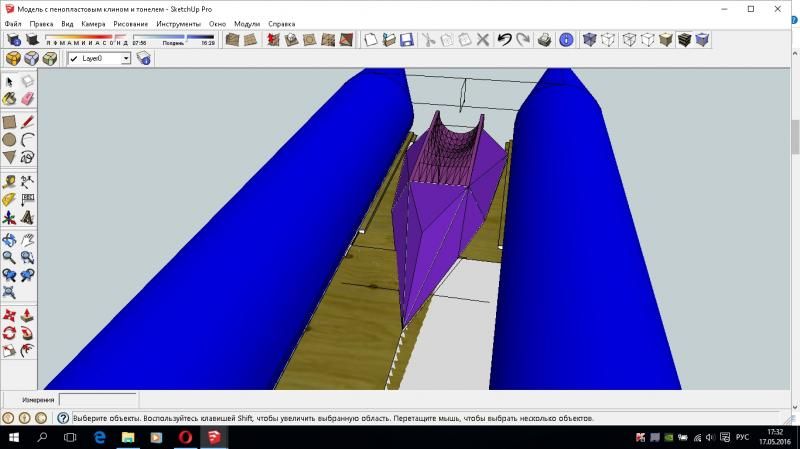Click the Undo arrow icon
800x449 pixels.
(x=504, y=40)
